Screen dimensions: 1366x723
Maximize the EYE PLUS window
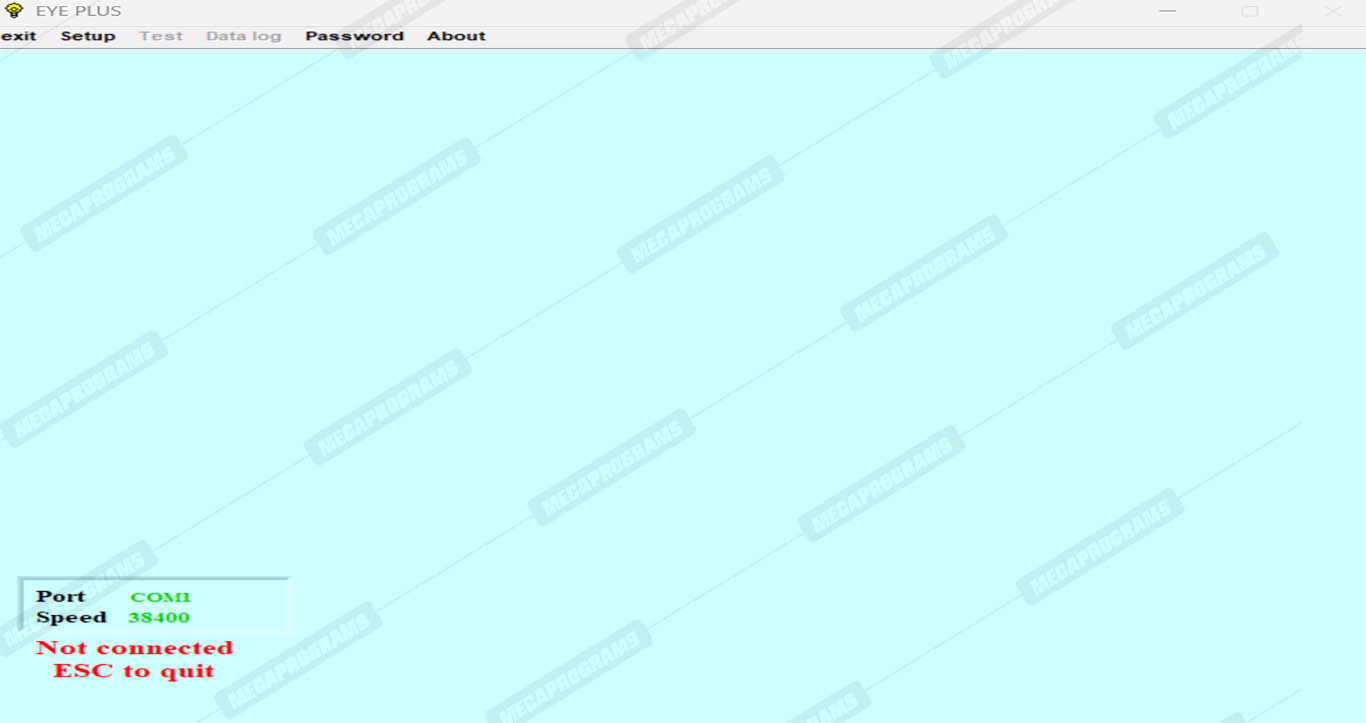pyautogui.click(x=1250, y=11)
